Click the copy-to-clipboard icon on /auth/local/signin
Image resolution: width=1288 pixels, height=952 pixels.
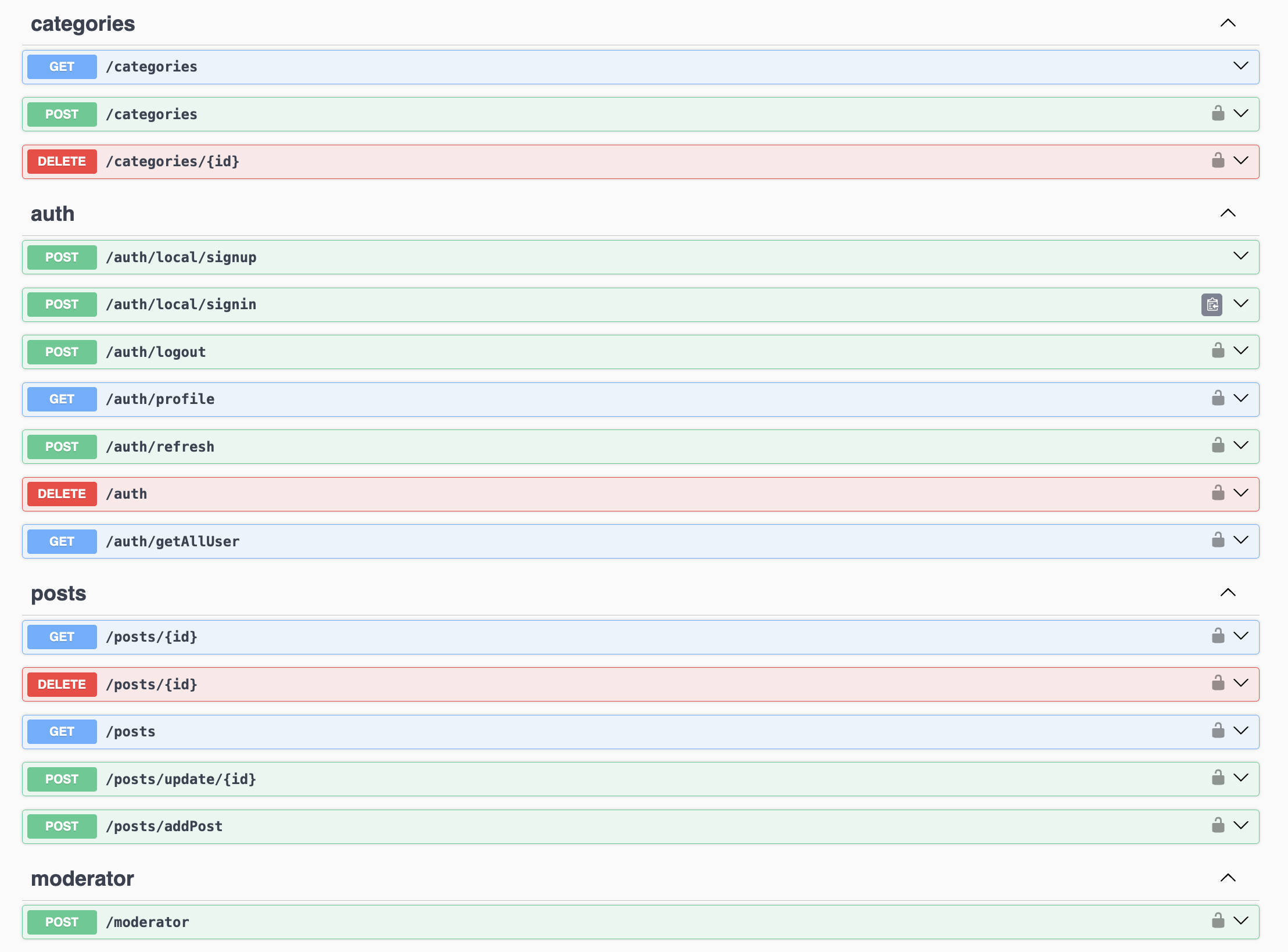(x=1211, y=305)
